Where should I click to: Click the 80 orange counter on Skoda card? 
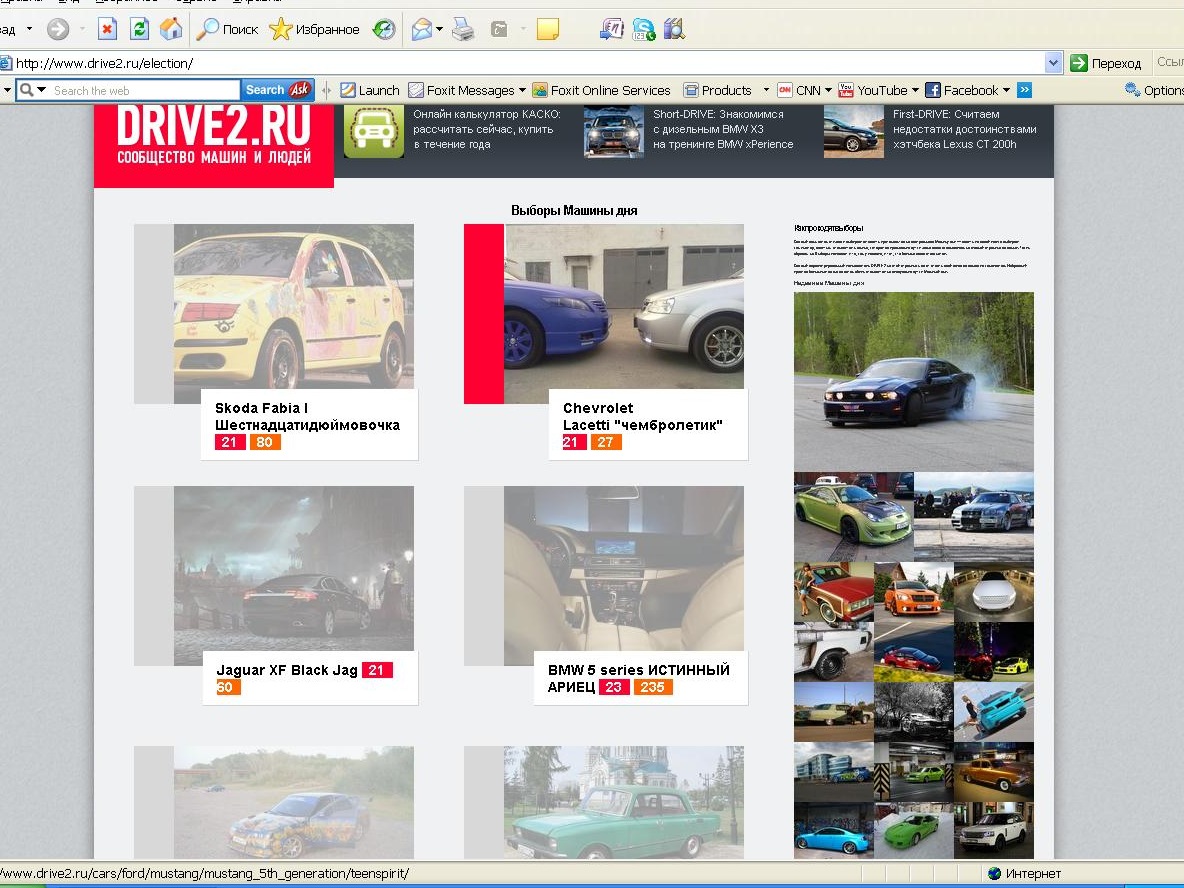(x=264, y=442)
